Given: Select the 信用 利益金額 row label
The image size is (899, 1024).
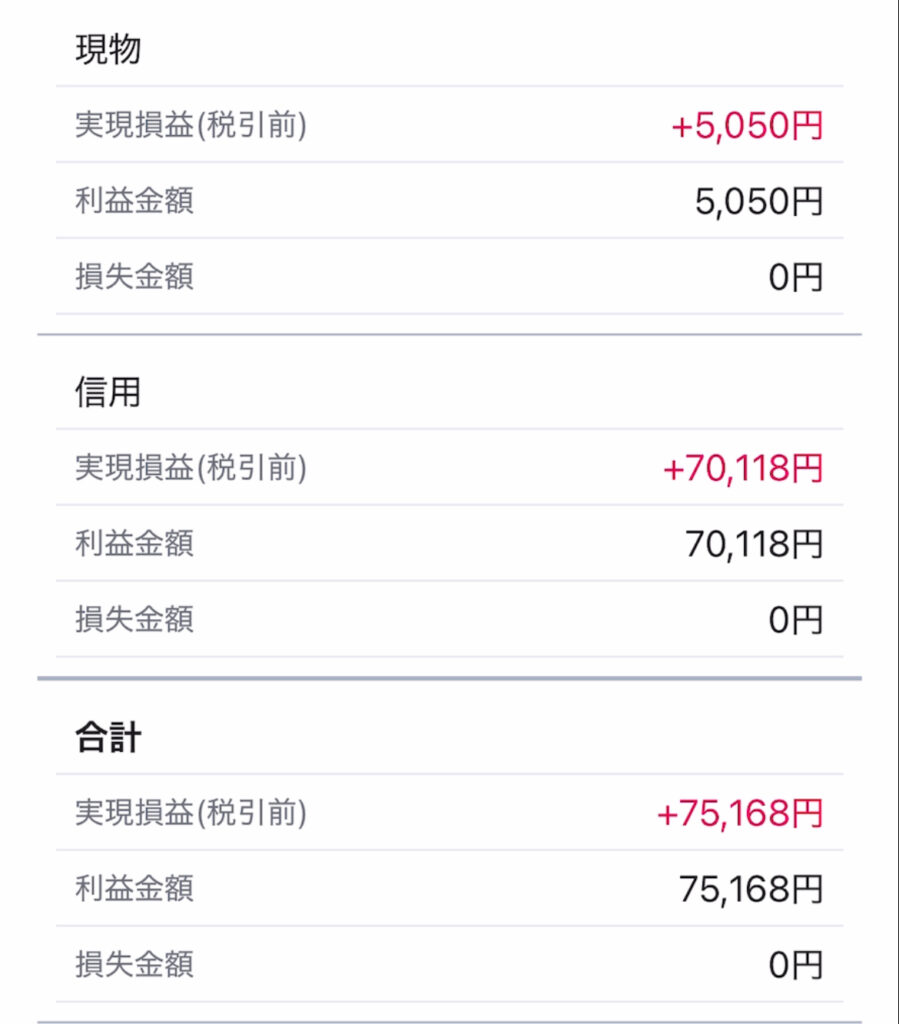Looking at the screenshot, I should [x=134, y=543].
